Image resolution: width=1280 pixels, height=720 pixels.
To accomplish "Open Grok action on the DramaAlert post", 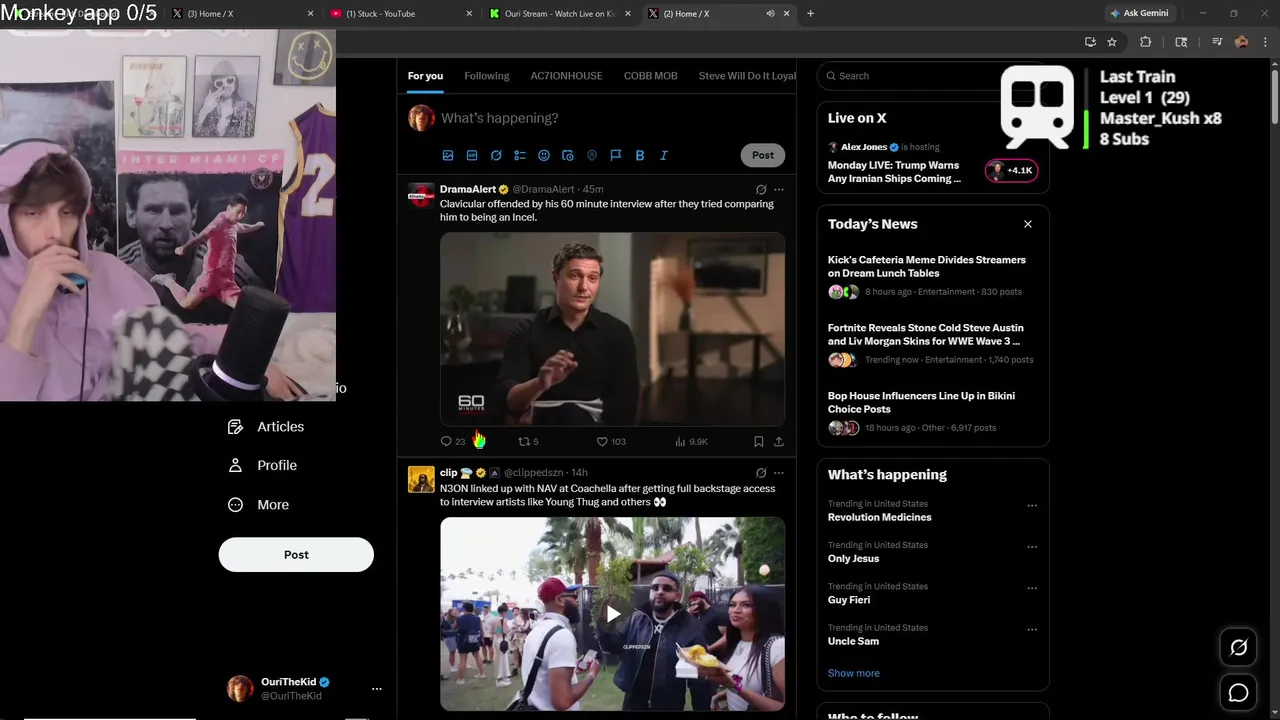I will click(x=761, y=189).
